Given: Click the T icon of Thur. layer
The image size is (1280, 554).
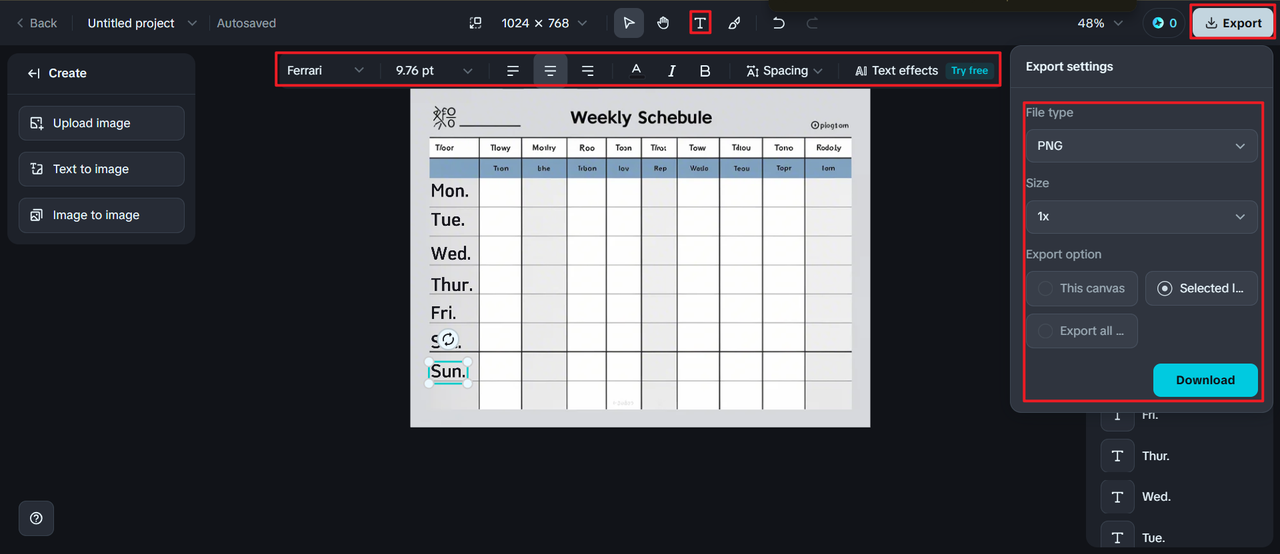Looking at the screenshot, I should coord(1117,455).
